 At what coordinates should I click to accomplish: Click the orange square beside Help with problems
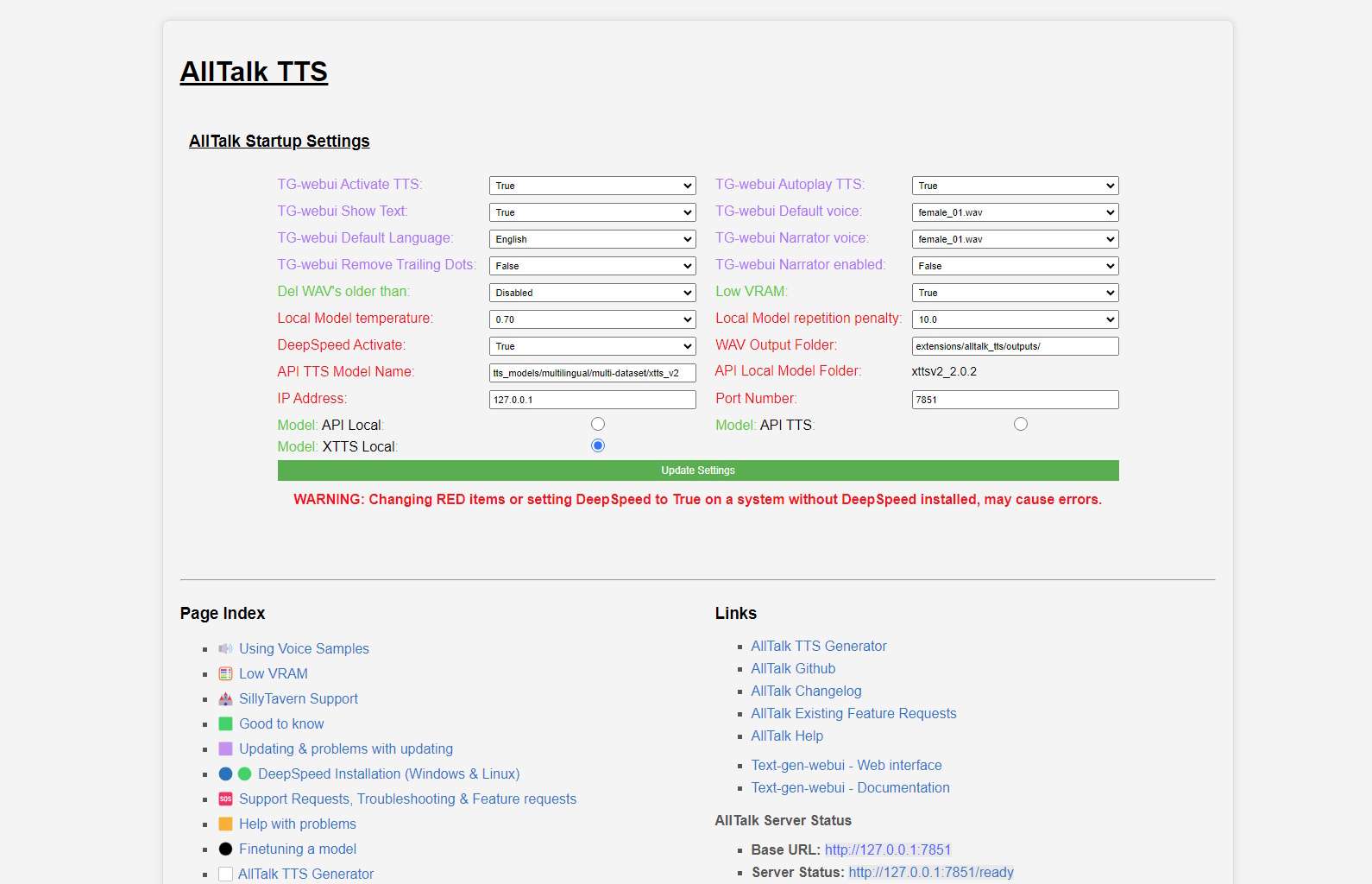click(x=225, y=824)
